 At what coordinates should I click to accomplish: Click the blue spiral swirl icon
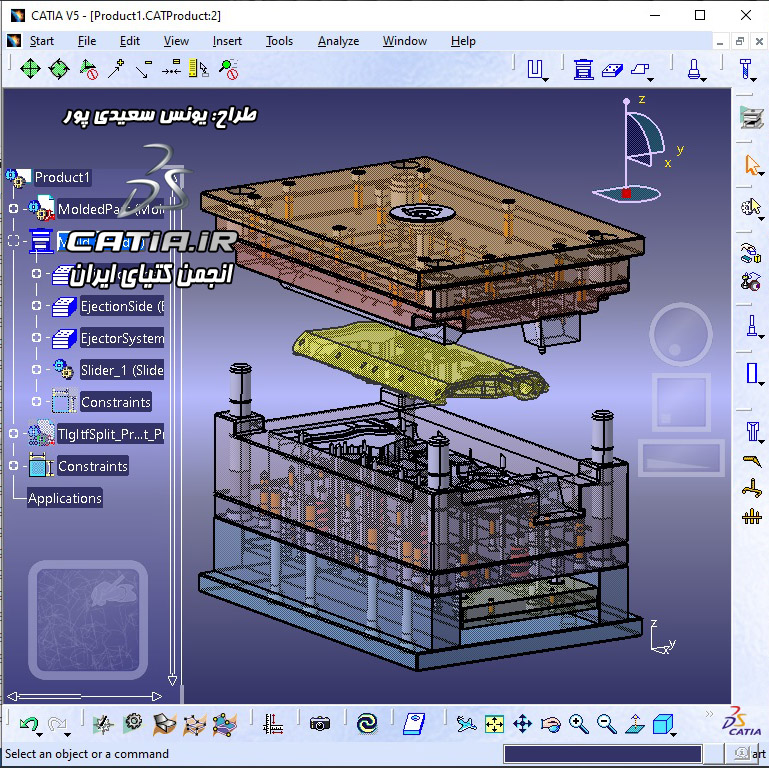[x=367, y=723]
